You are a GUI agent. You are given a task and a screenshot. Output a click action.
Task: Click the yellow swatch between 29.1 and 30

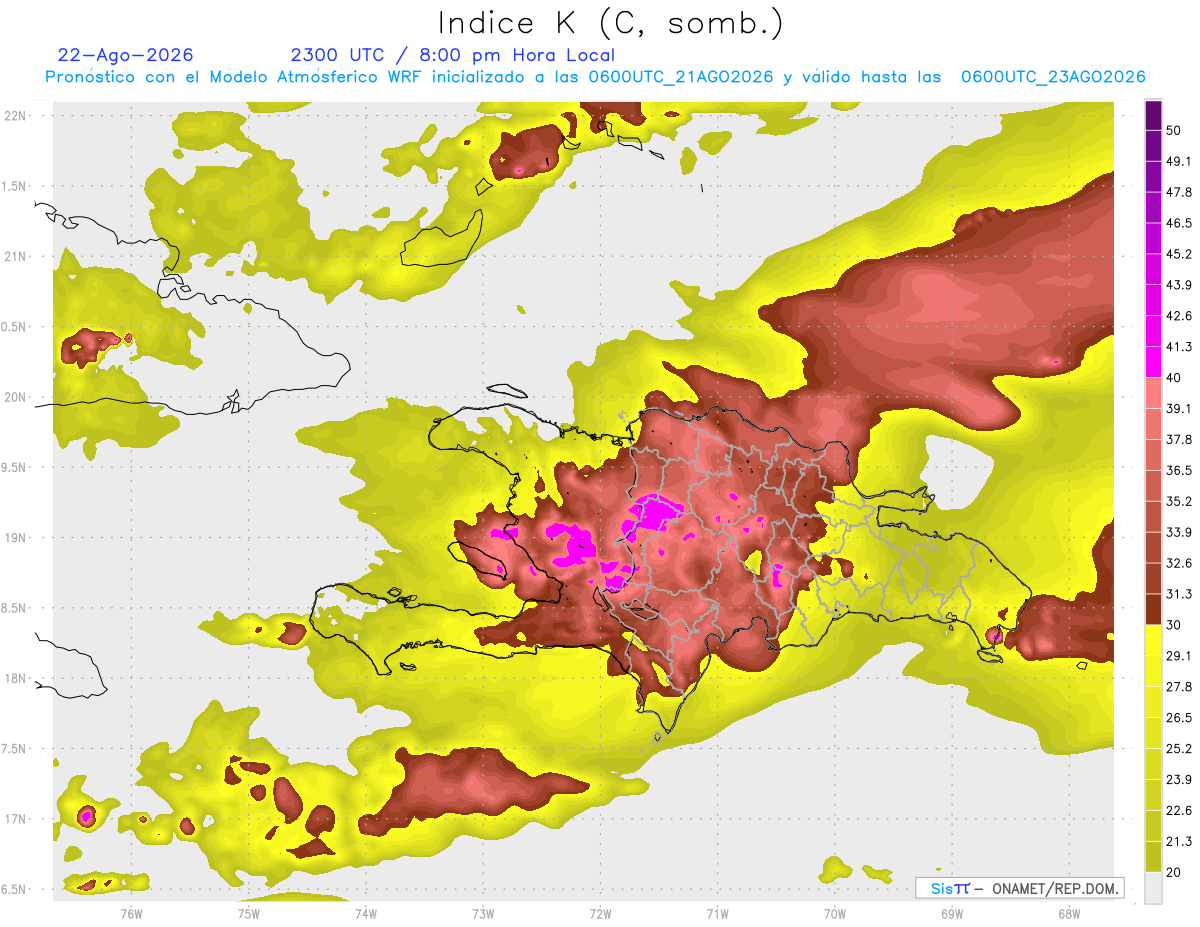(x=1153, y=640)
